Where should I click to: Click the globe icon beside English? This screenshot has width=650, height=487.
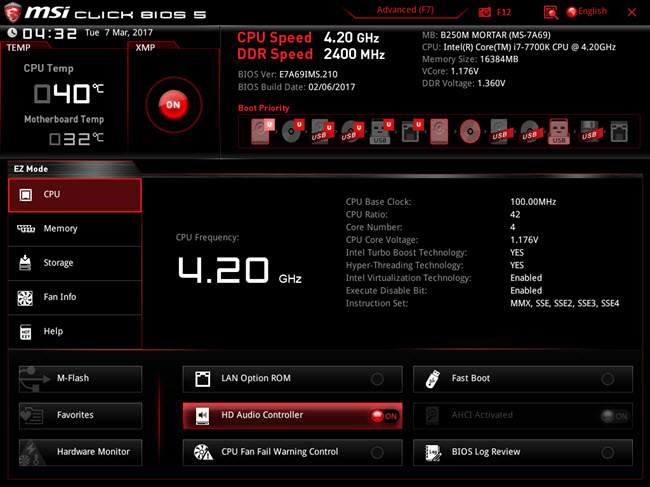coord(572,12)
